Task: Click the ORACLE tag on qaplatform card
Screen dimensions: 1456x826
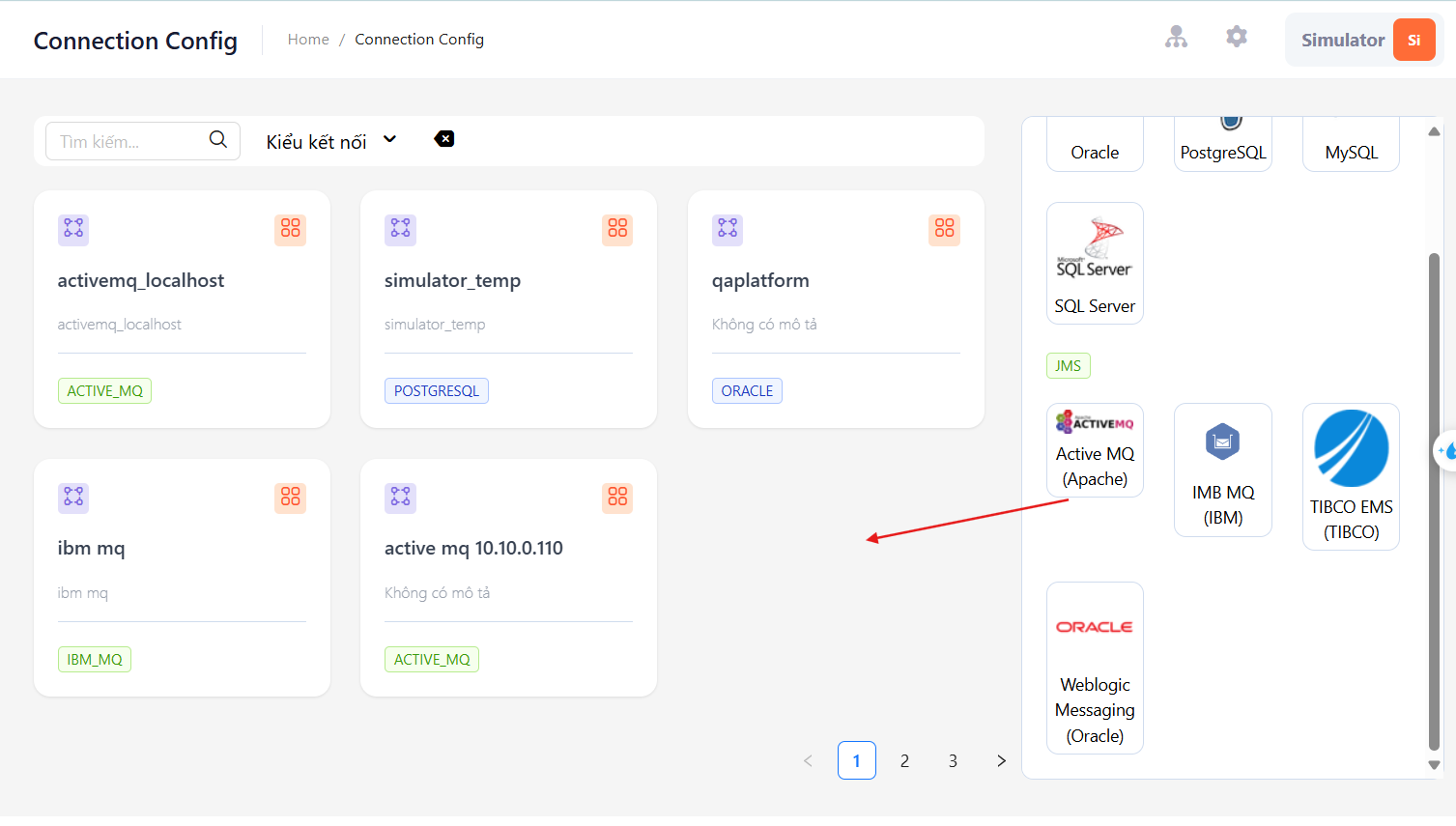Action: tap(747, 390)
